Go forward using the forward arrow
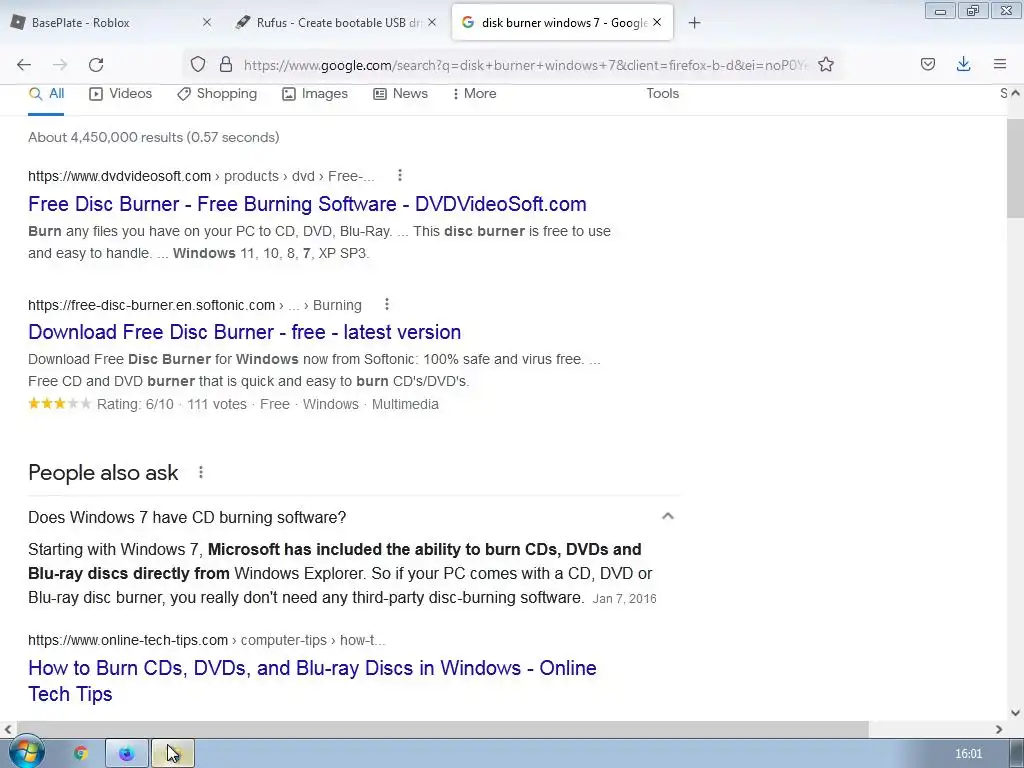1024x768 pixels. [x=60, y=65]
